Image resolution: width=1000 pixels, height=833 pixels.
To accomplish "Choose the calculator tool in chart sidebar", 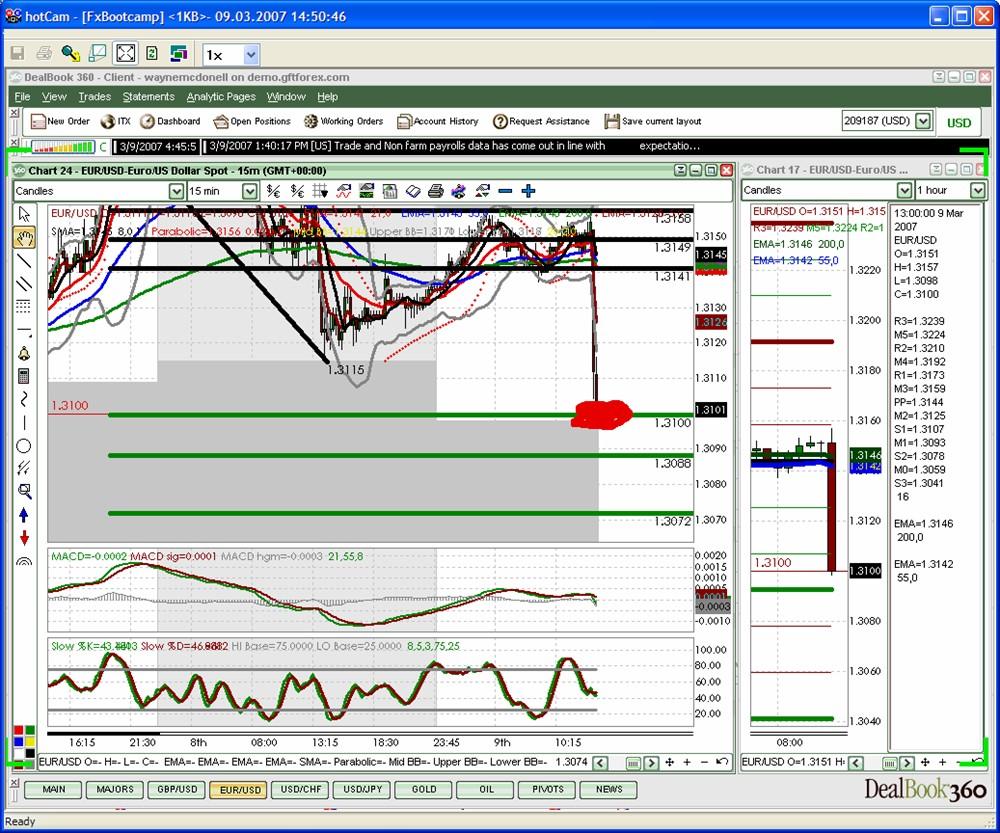I will point(24,376).
